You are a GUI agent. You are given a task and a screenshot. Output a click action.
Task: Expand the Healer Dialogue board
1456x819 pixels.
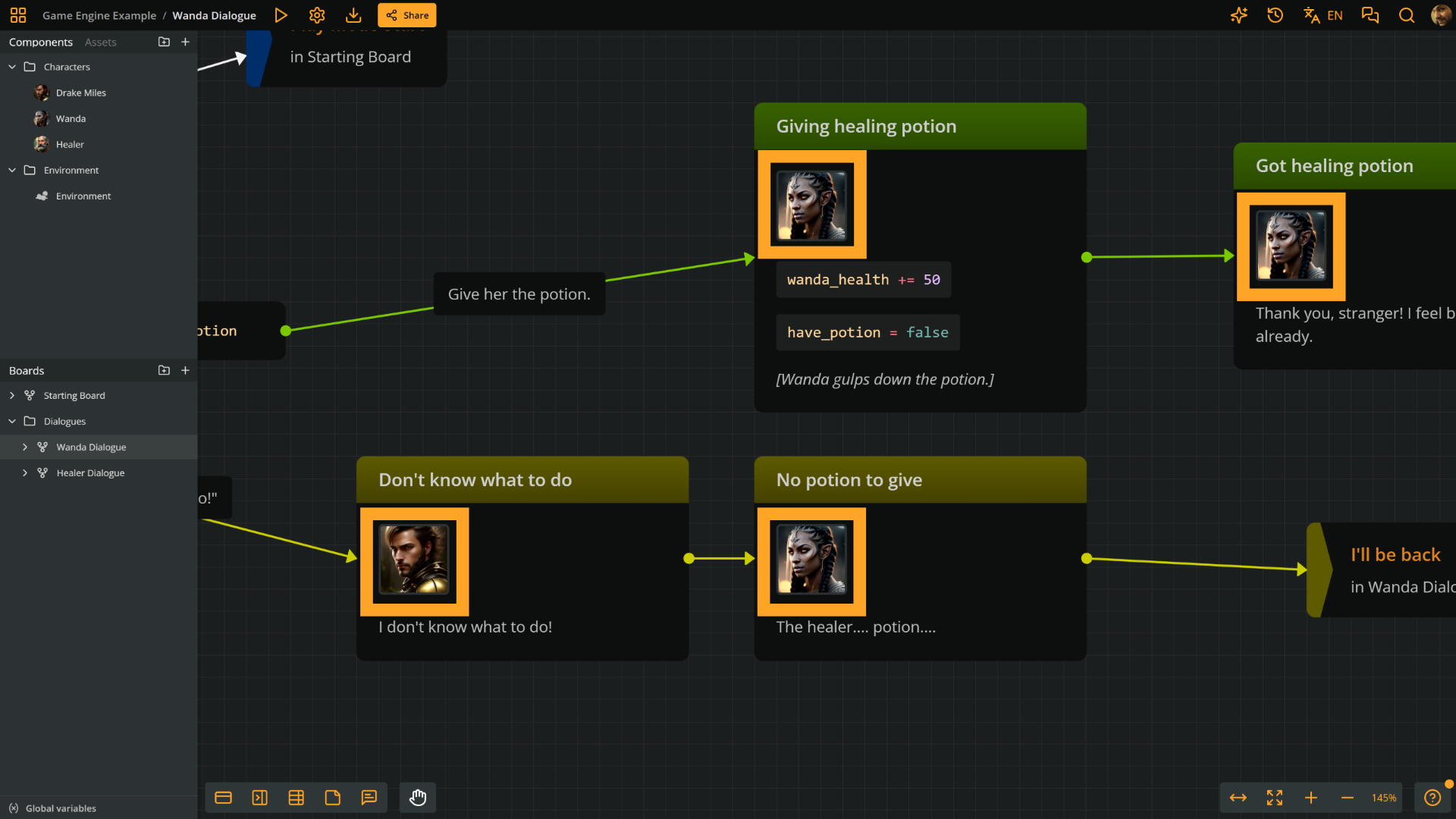[25, 473]
